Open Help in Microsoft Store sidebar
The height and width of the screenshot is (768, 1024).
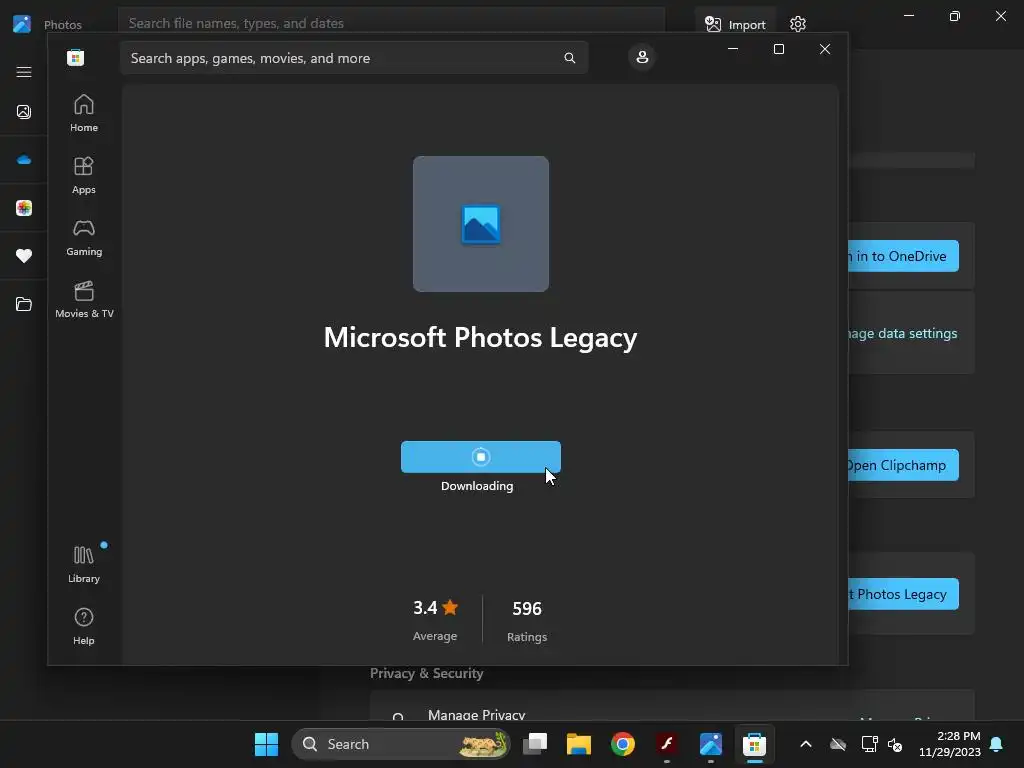pyautogui.click(x=84, y=626)
